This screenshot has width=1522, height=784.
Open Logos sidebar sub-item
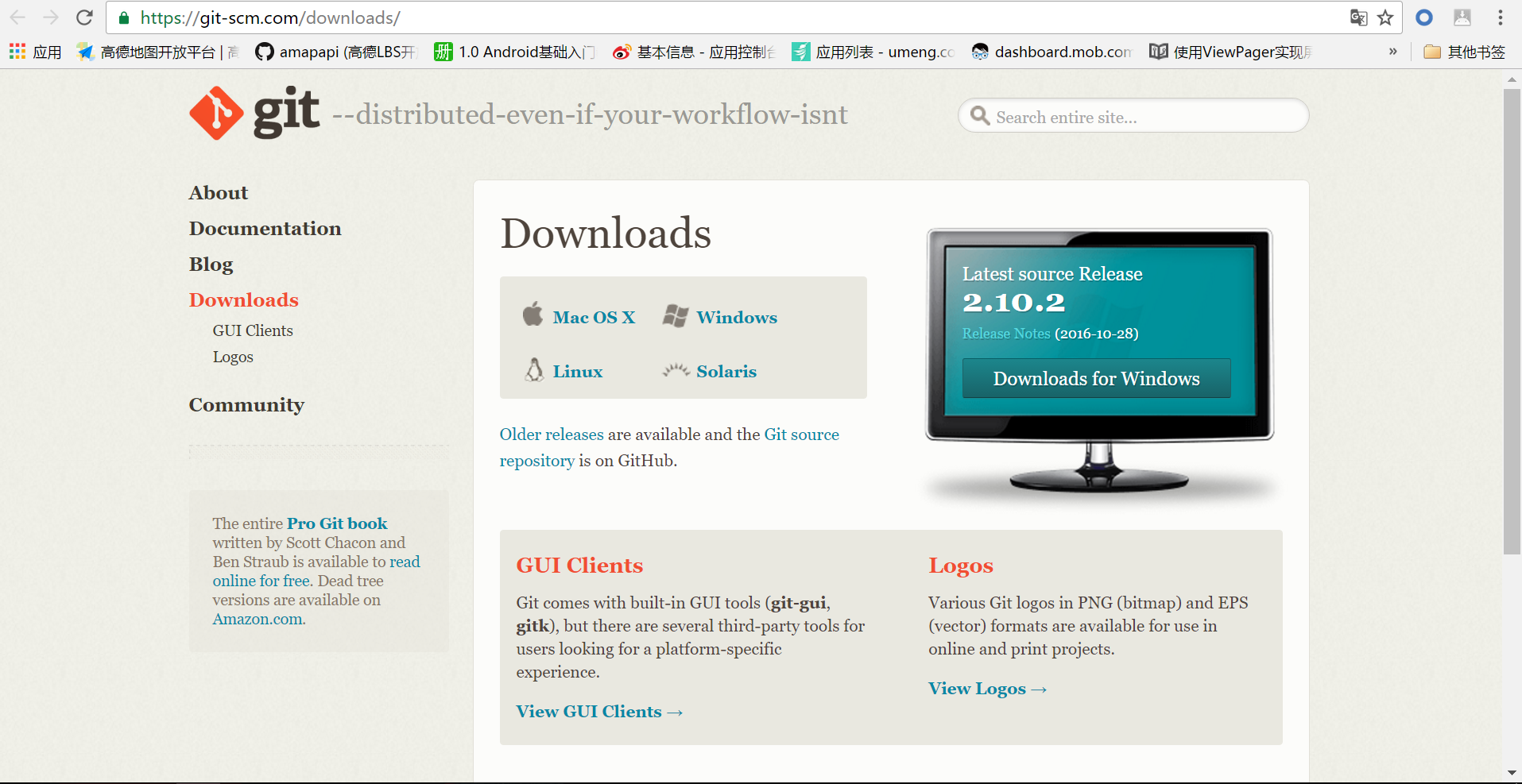pos(233,357)
